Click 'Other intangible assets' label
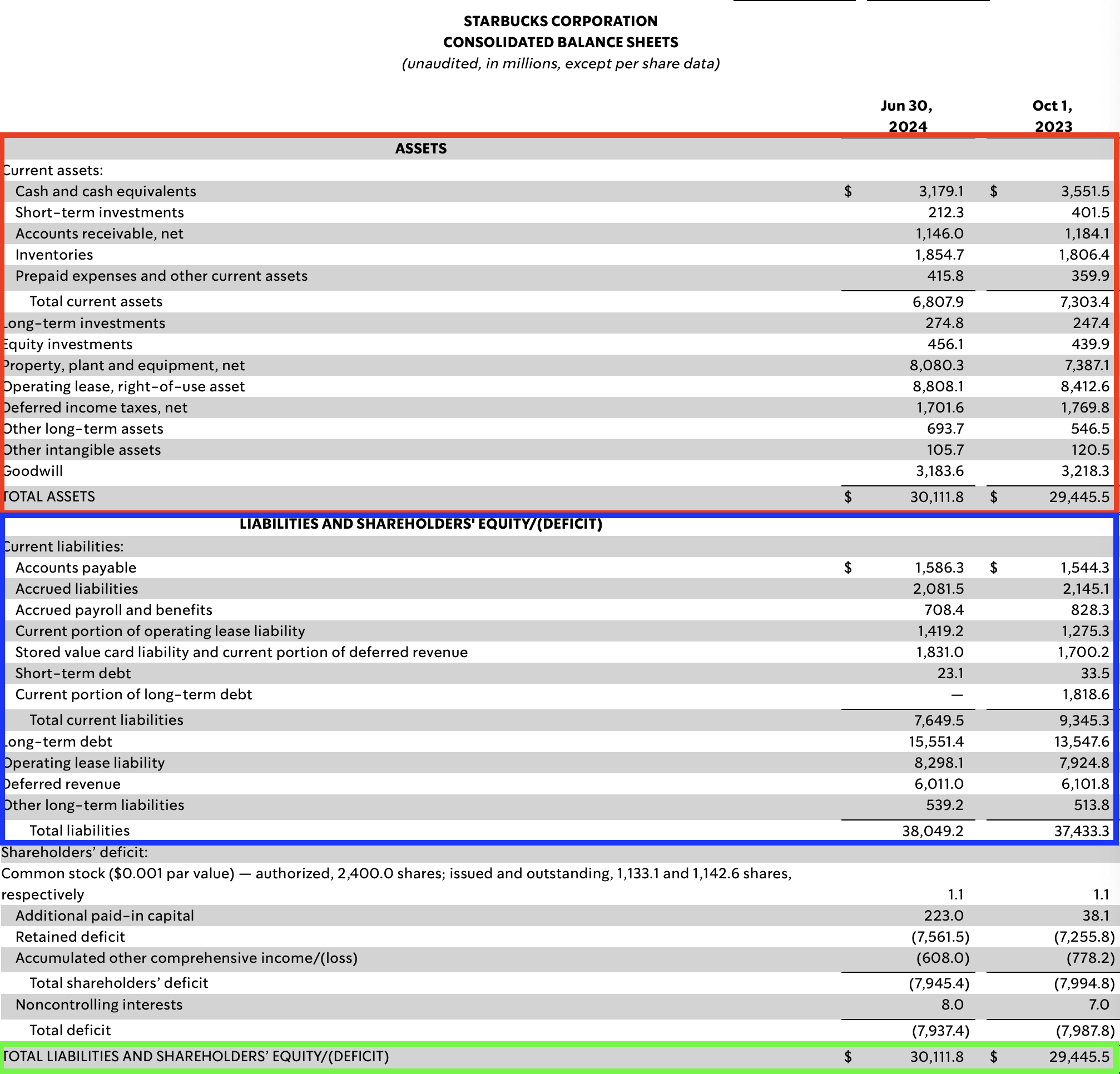The height and width of the screenshot is (1074, 1120). click(82, 450)
